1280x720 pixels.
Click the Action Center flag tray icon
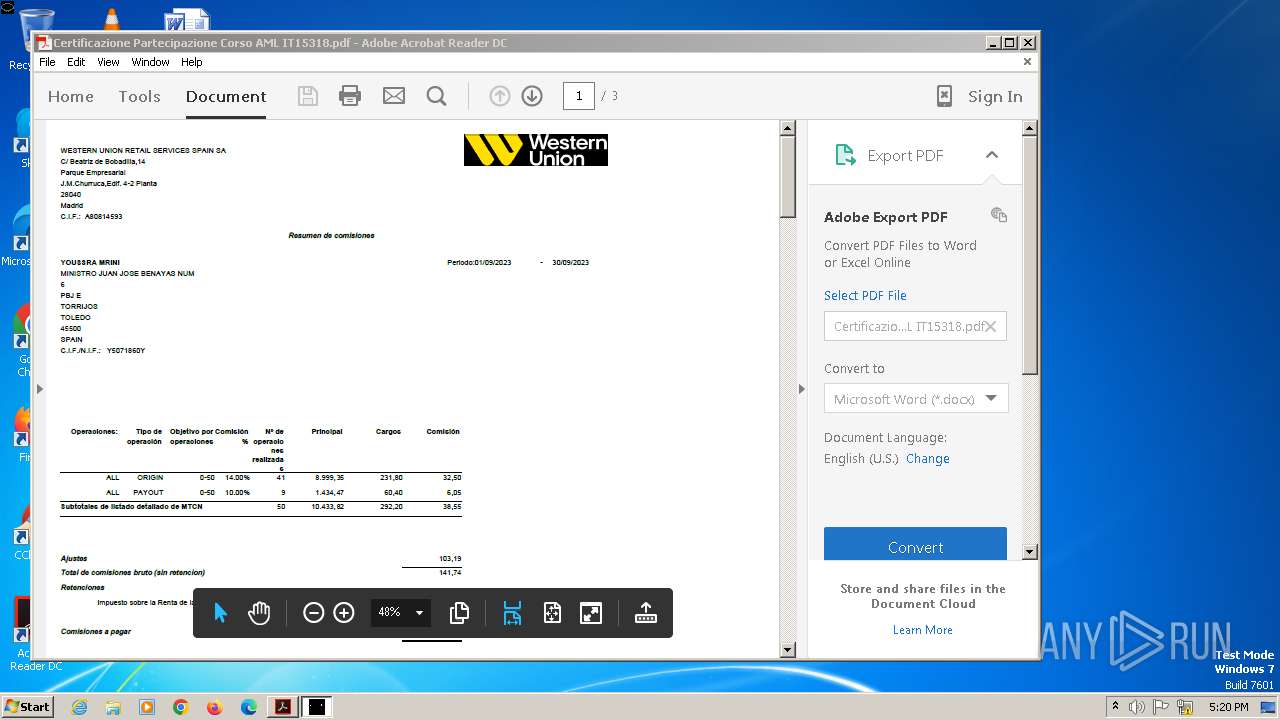[1161, 707]
